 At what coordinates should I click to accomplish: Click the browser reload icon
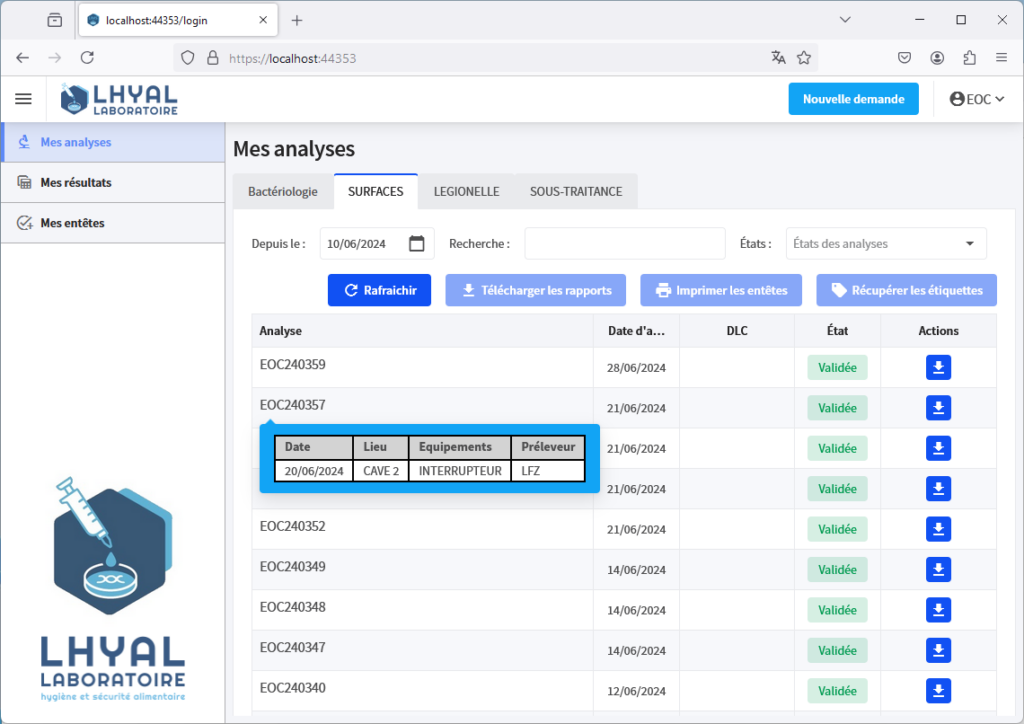click(87, 57)
